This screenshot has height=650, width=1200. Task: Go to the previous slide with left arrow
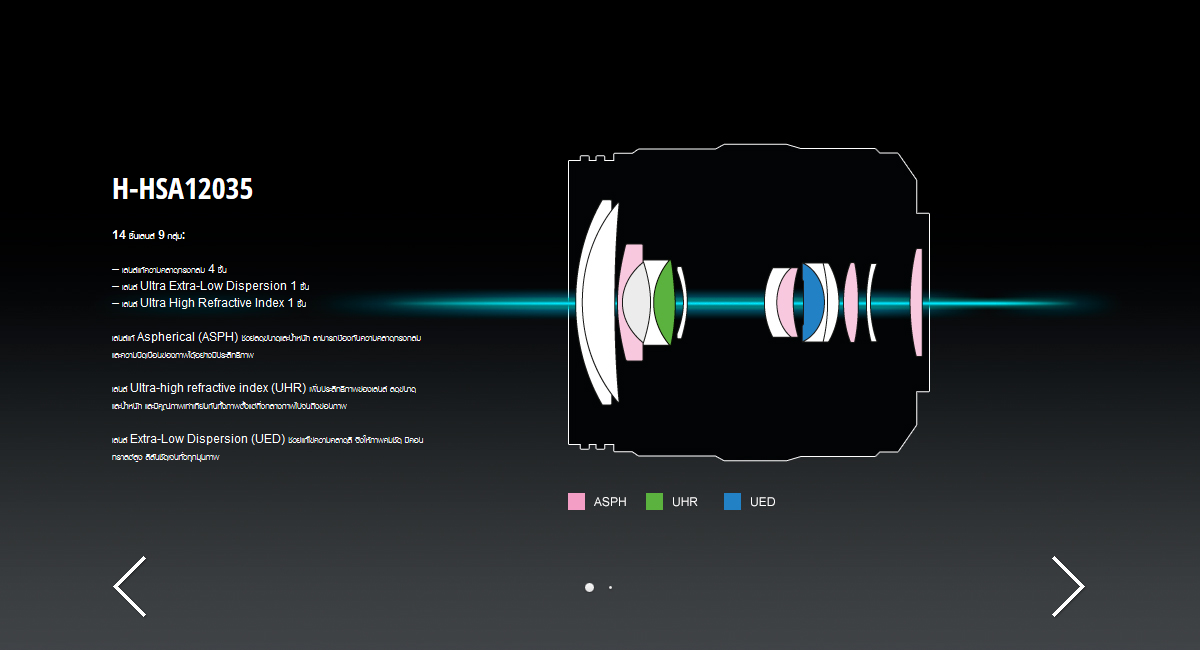[130, 586]
